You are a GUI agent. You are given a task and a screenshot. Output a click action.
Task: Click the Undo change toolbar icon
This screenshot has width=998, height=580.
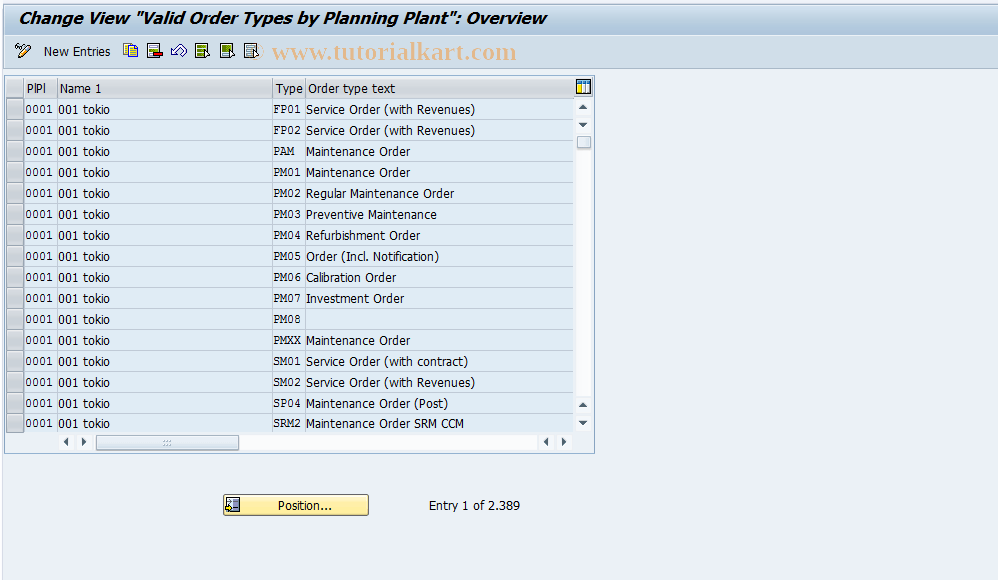click(178, 50)
